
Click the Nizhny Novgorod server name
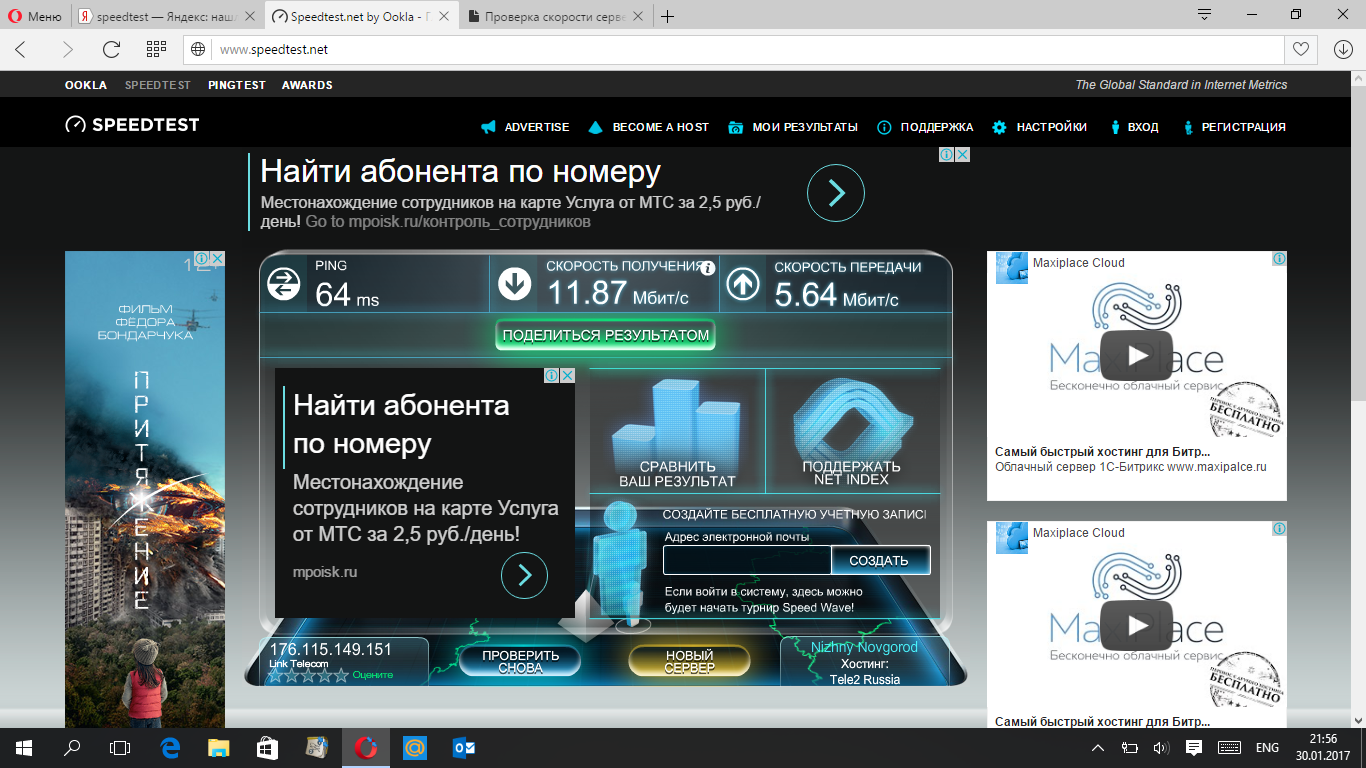click(x=864, y=647)
